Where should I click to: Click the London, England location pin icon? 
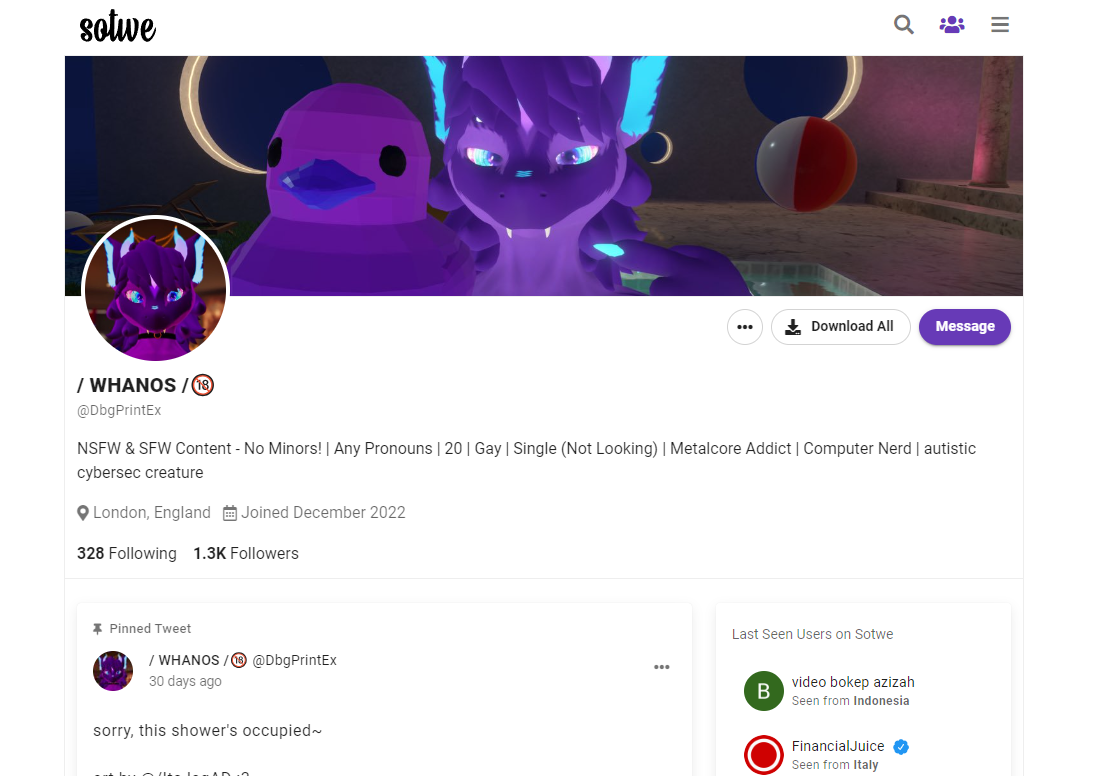tap(83, 513)
